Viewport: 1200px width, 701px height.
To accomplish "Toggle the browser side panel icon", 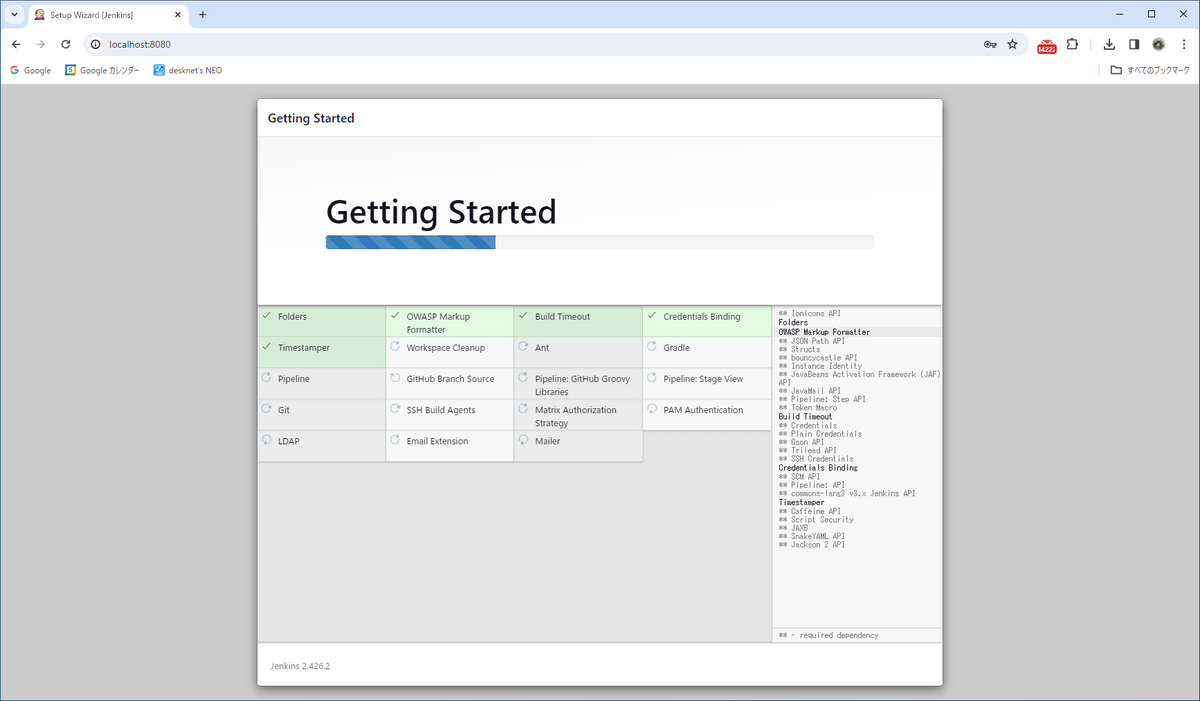I will coord(1134,44).
